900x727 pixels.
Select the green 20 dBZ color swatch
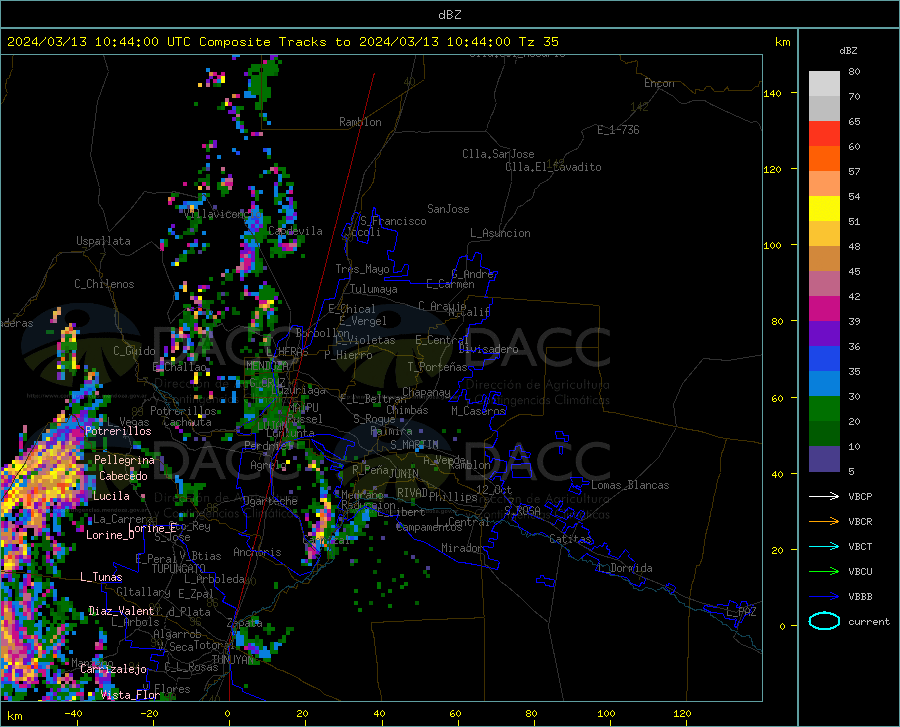824,409
